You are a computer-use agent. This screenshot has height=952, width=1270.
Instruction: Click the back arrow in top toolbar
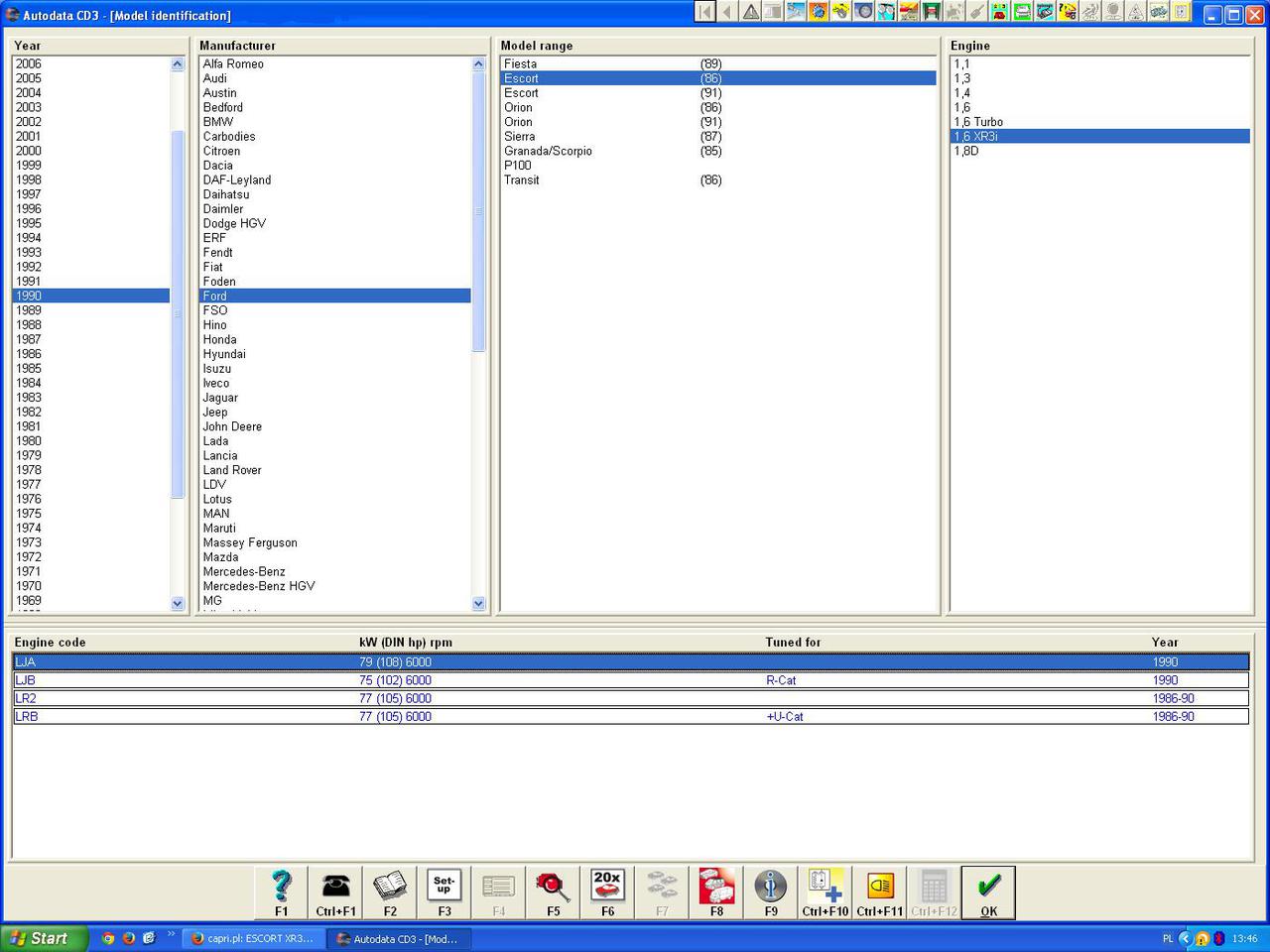point(727,12)
